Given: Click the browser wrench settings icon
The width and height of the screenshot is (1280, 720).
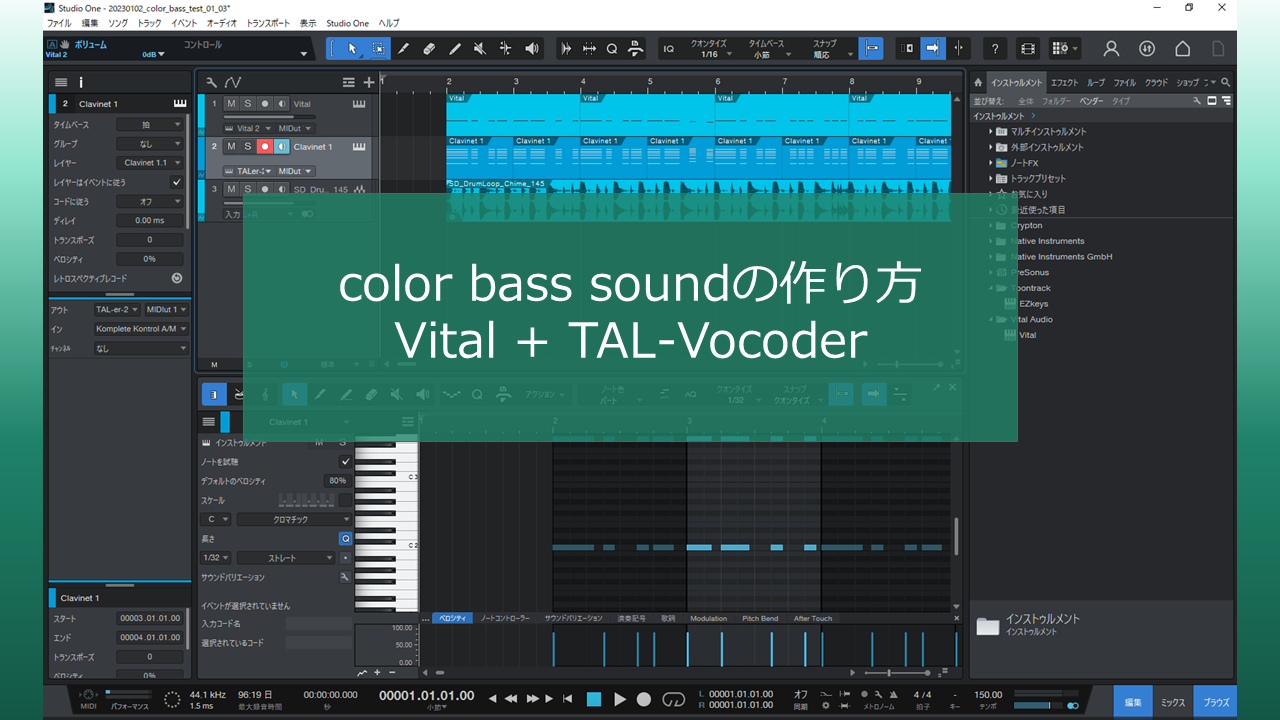Looking at the screenshot, I should (1197, 101).
